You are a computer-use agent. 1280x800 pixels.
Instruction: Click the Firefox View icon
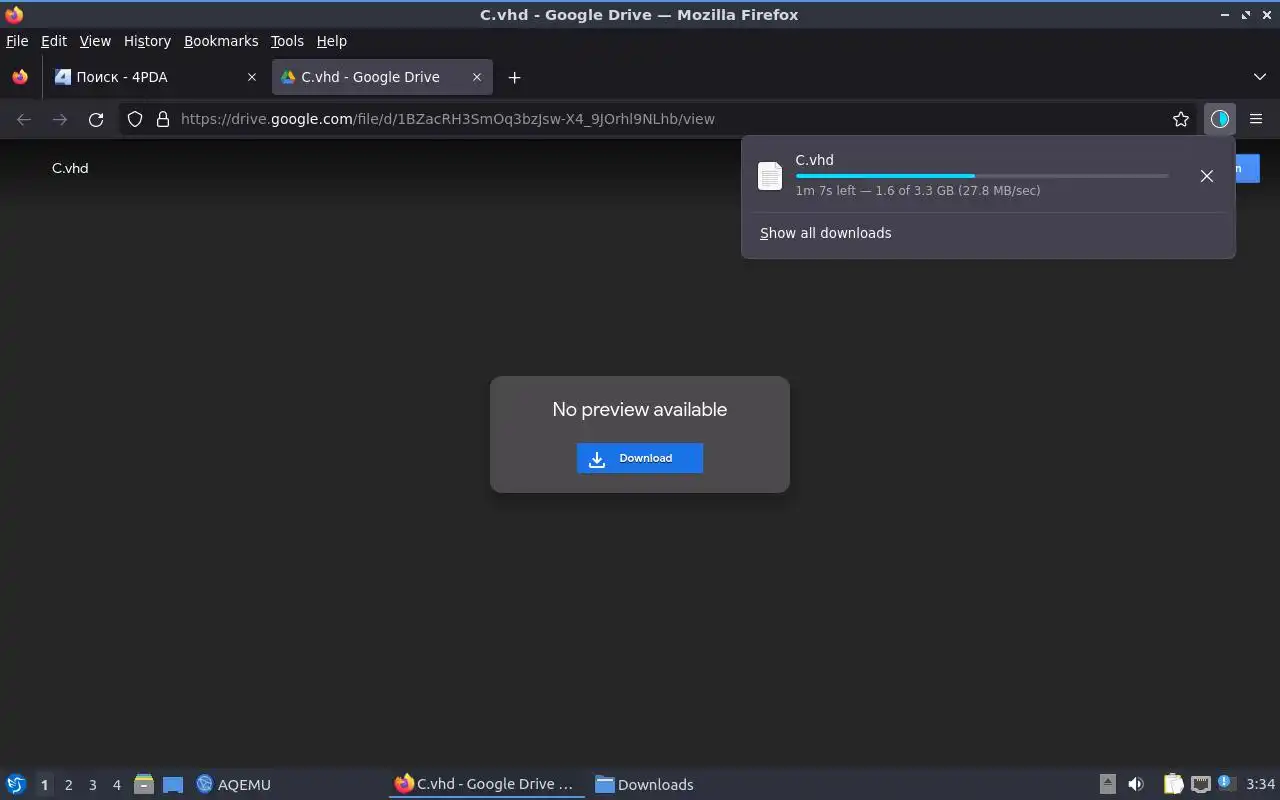coord(20,77)
